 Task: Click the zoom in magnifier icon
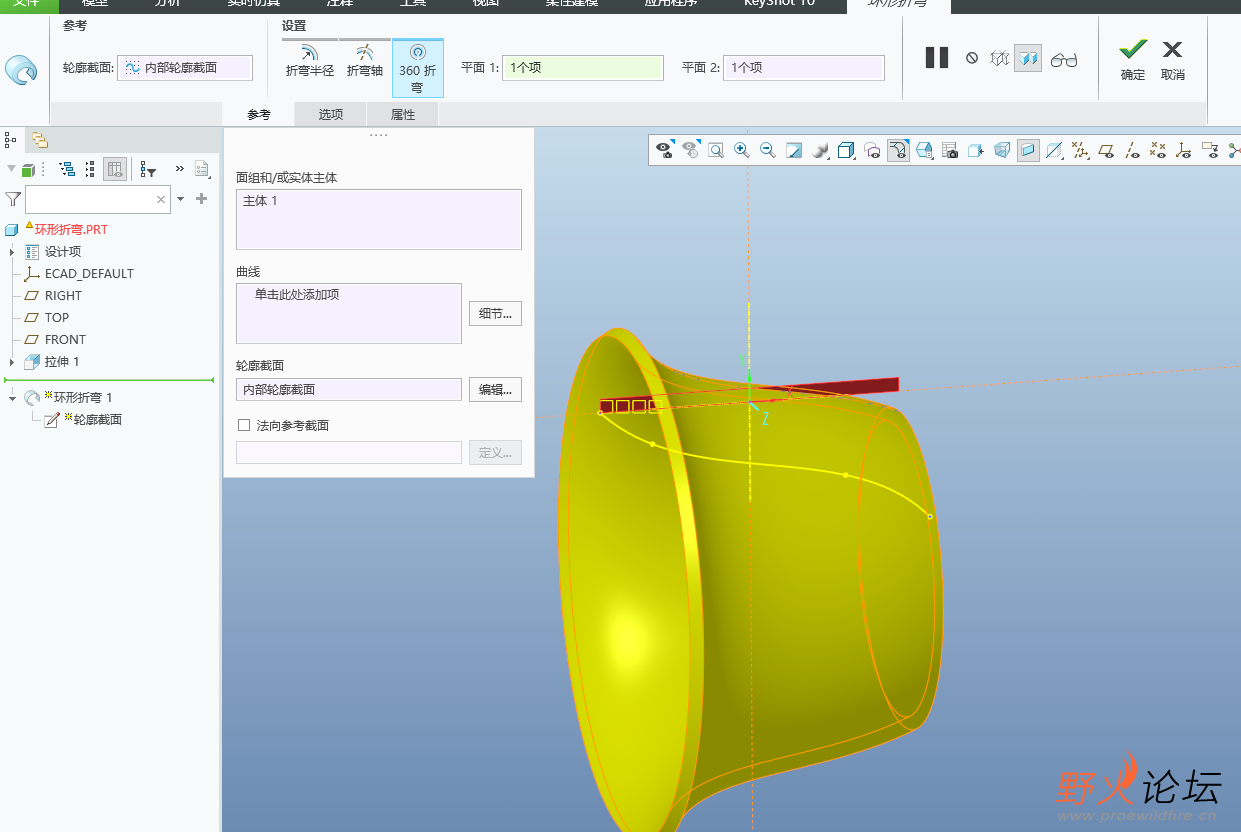742,150
